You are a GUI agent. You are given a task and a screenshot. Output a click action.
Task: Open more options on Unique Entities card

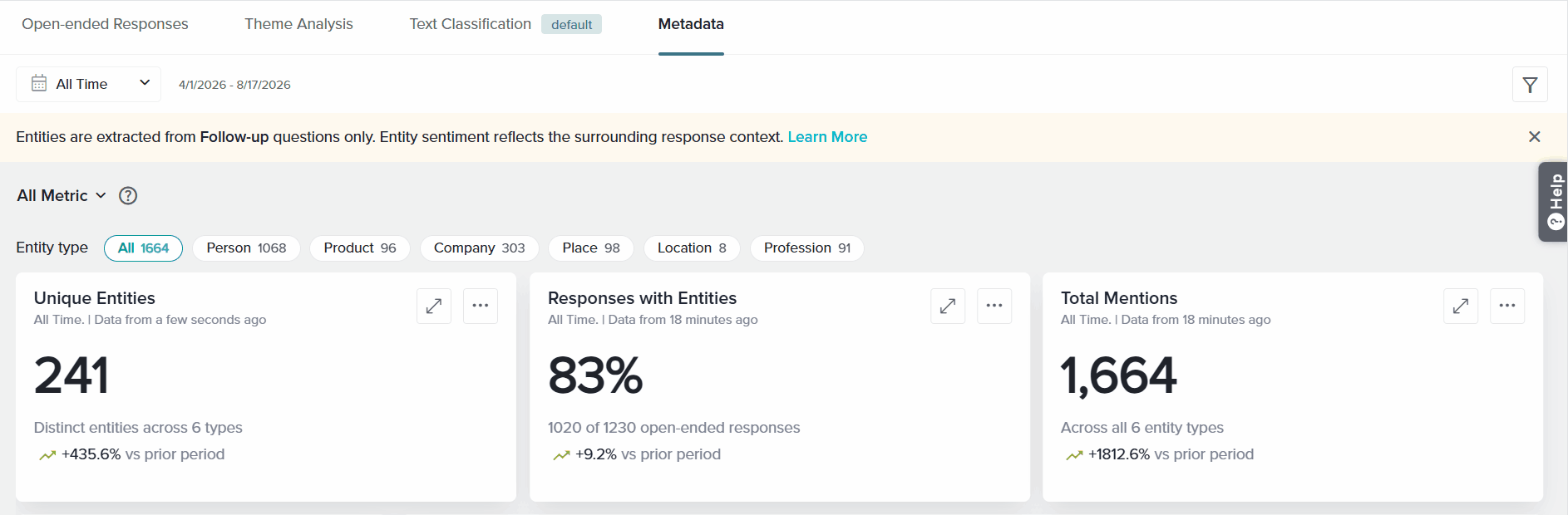[481, 307]
